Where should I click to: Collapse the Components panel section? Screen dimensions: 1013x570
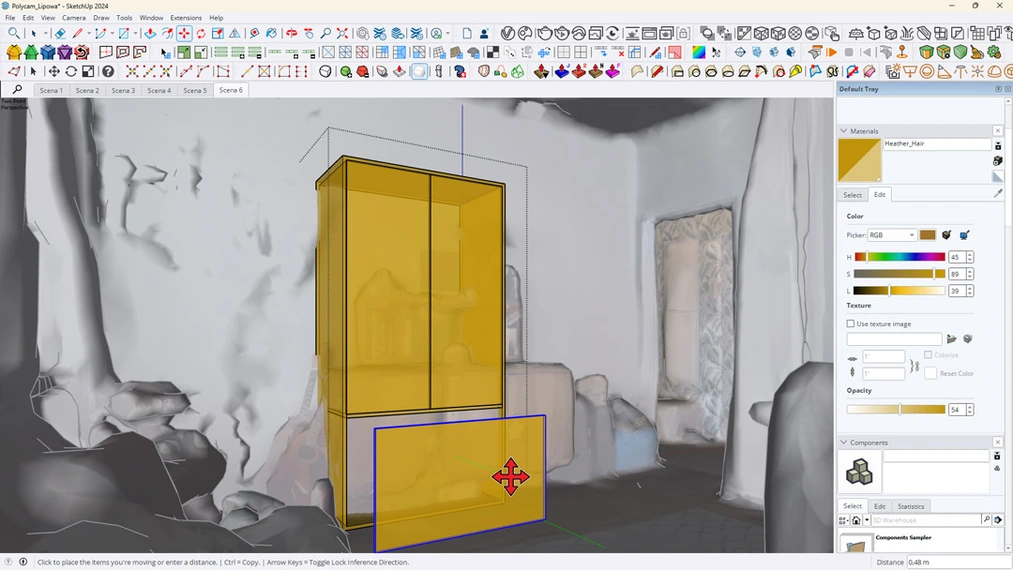coord(843,442)
